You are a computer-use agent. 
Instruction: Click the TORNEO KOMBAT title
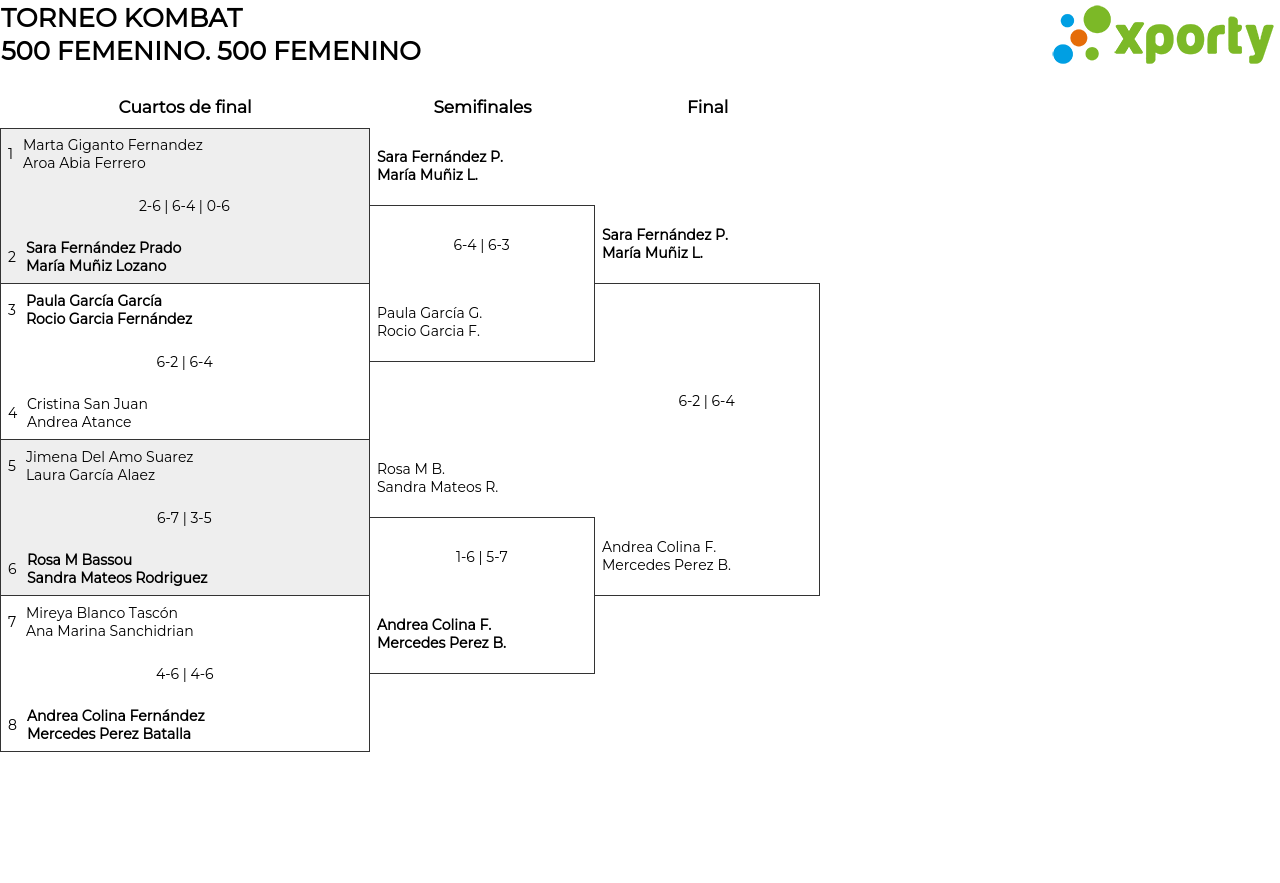122,18
